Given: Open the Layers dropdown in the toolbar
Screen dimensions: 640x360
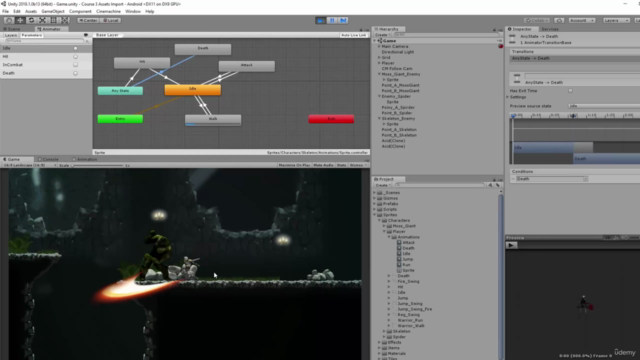Looking at the screenshot, I should [616, 20].
